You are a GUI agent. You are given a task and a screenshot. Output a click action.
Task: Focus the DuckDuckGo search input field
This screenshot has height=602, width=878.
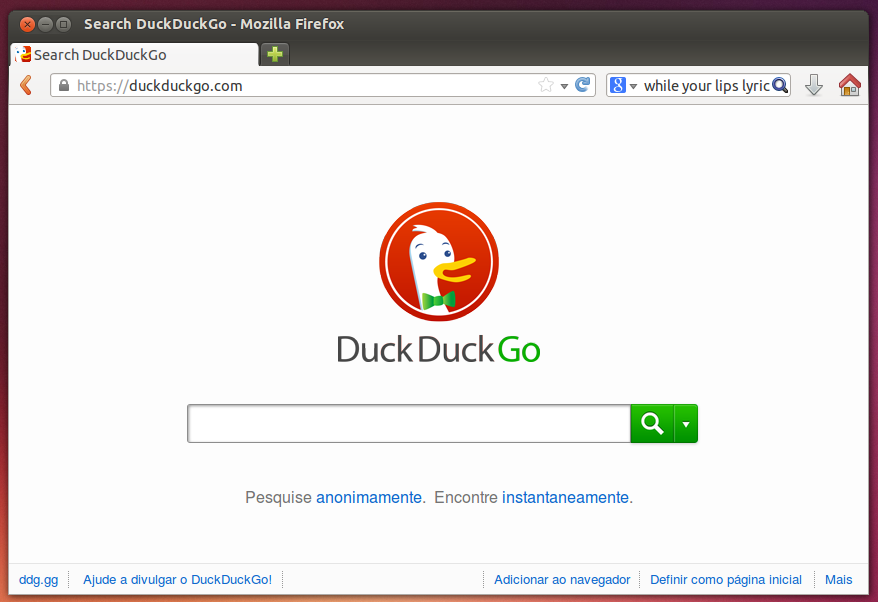tap(409, 423)
